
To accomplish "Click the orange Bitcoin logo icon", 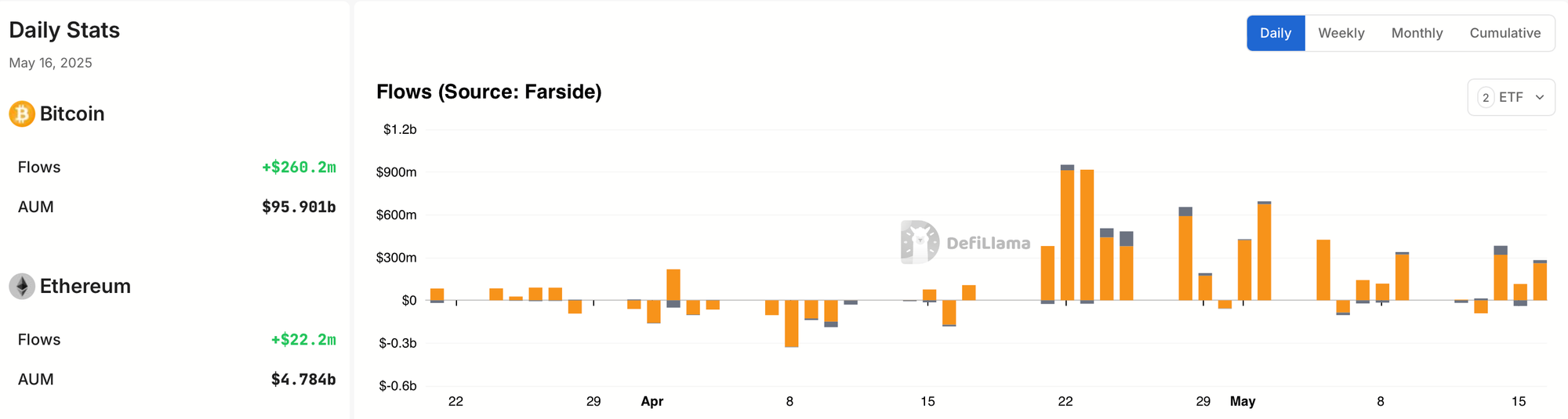I will [22, 114].
